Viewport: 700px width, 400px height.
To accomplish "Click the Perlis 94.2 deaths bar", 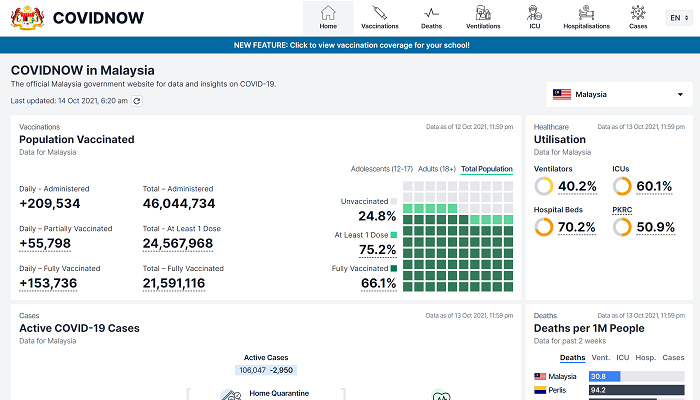I will pyautogui.click(x=637, y=390).
